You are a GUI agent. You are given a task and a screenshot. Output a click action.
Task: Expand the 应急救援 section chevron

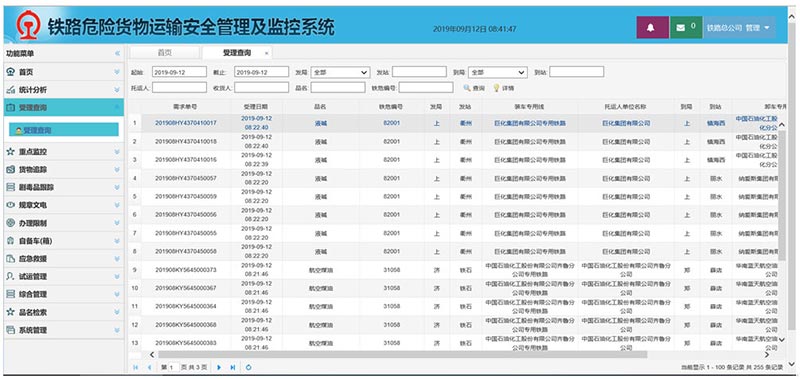[117, 259]
